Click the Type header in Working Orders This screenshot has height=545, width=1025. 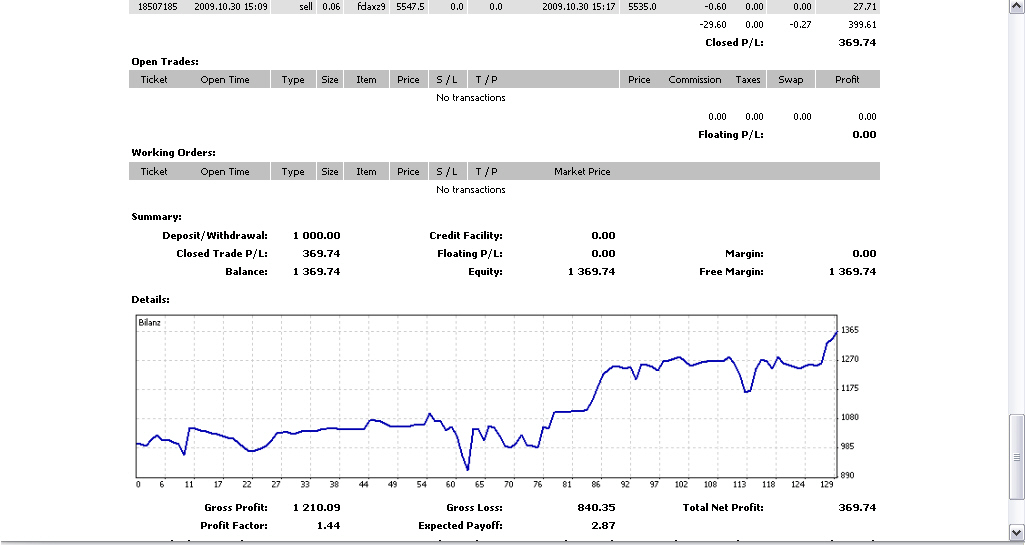point(293,172)
